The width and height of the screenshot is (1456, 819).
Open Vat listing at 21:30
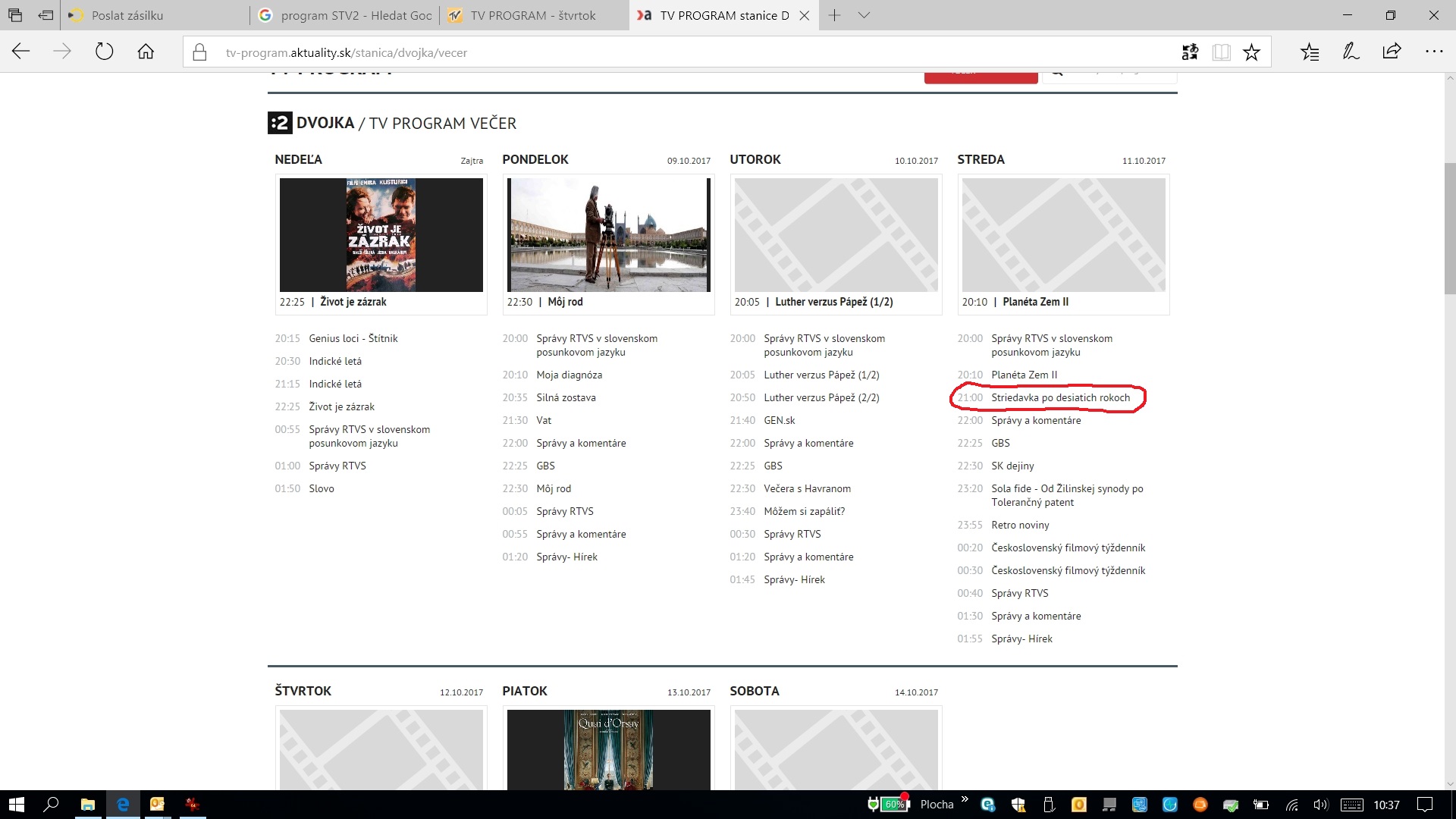tap(544, 420)
